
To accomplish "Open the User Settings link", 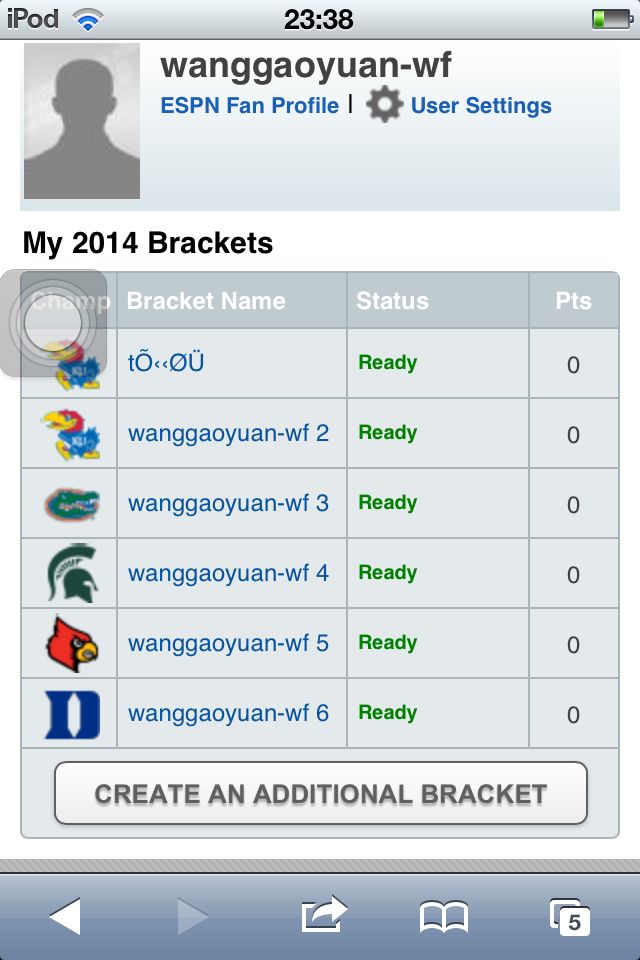I will point(481,106).
